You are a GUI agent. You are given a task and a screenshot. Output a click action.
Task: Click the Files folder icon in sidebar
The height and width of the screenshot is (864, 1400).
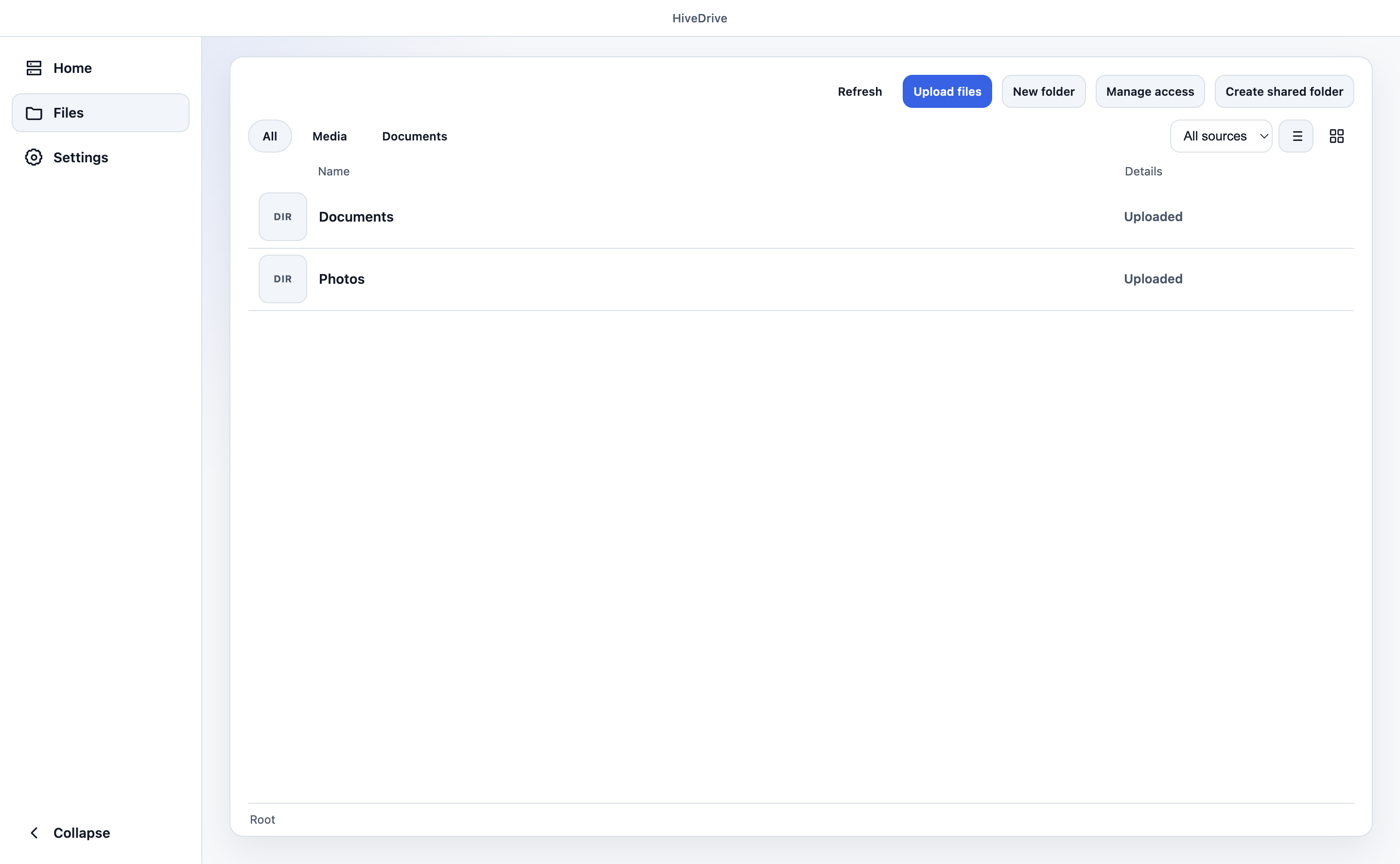coord(34,113)
